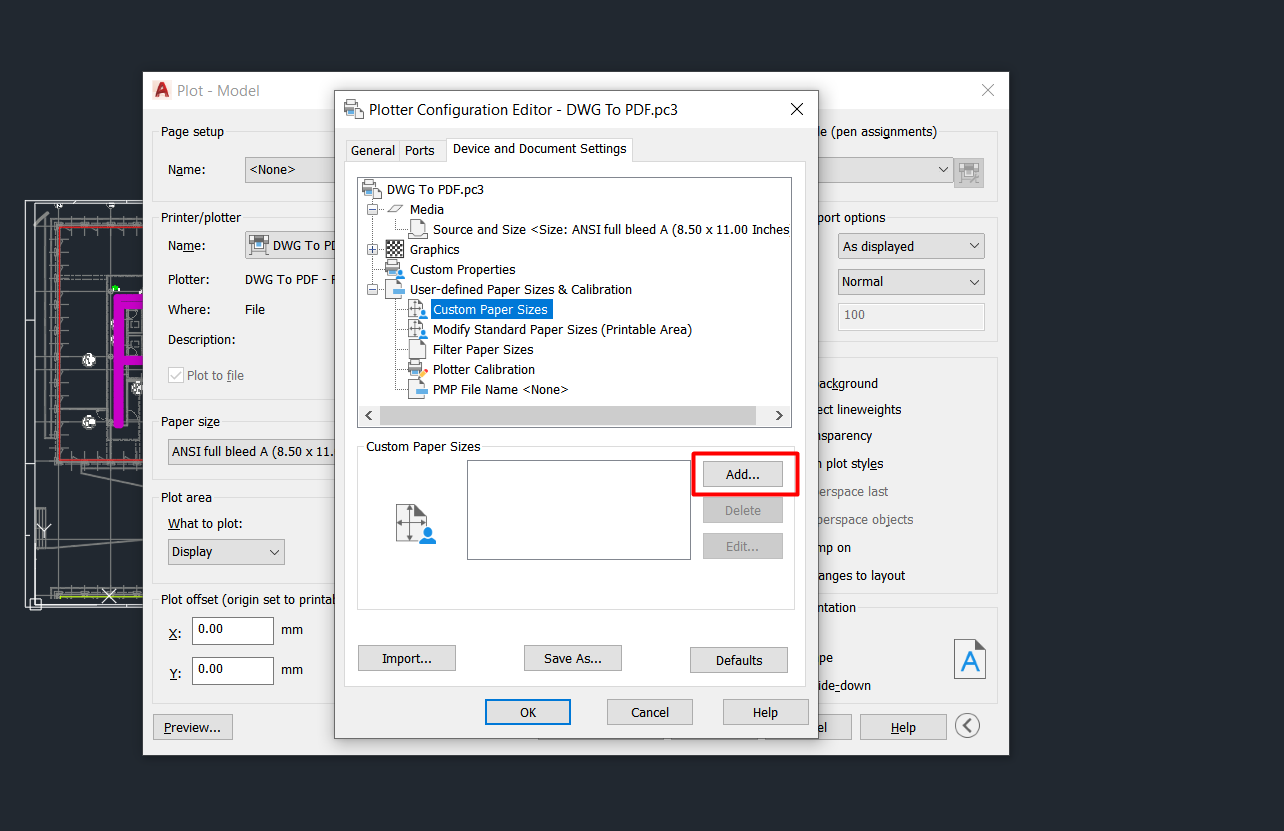Image resolution: width=1284 pixels, height=831 pixels.
Task: Click the User-defined Paper Sizes & Calibration icon
Action: point(395,289)
